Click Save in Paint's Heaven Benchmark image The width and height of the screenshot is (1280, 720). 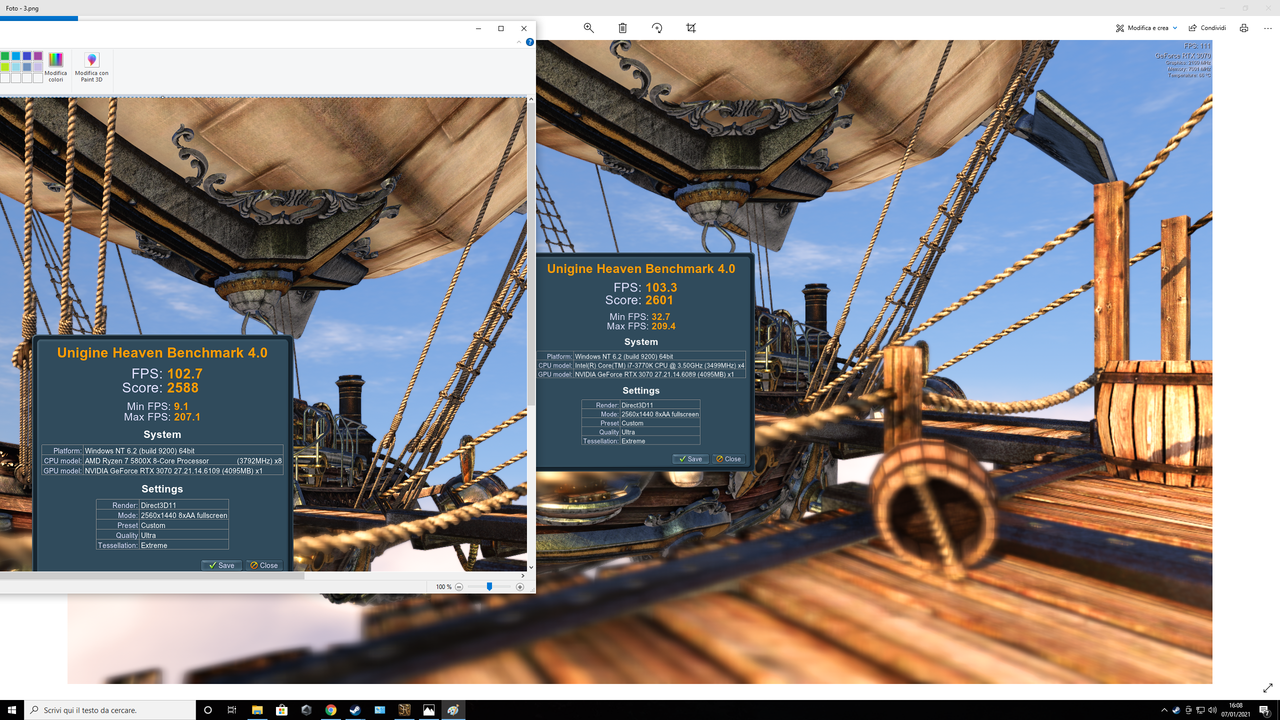[x=221, y=565]
